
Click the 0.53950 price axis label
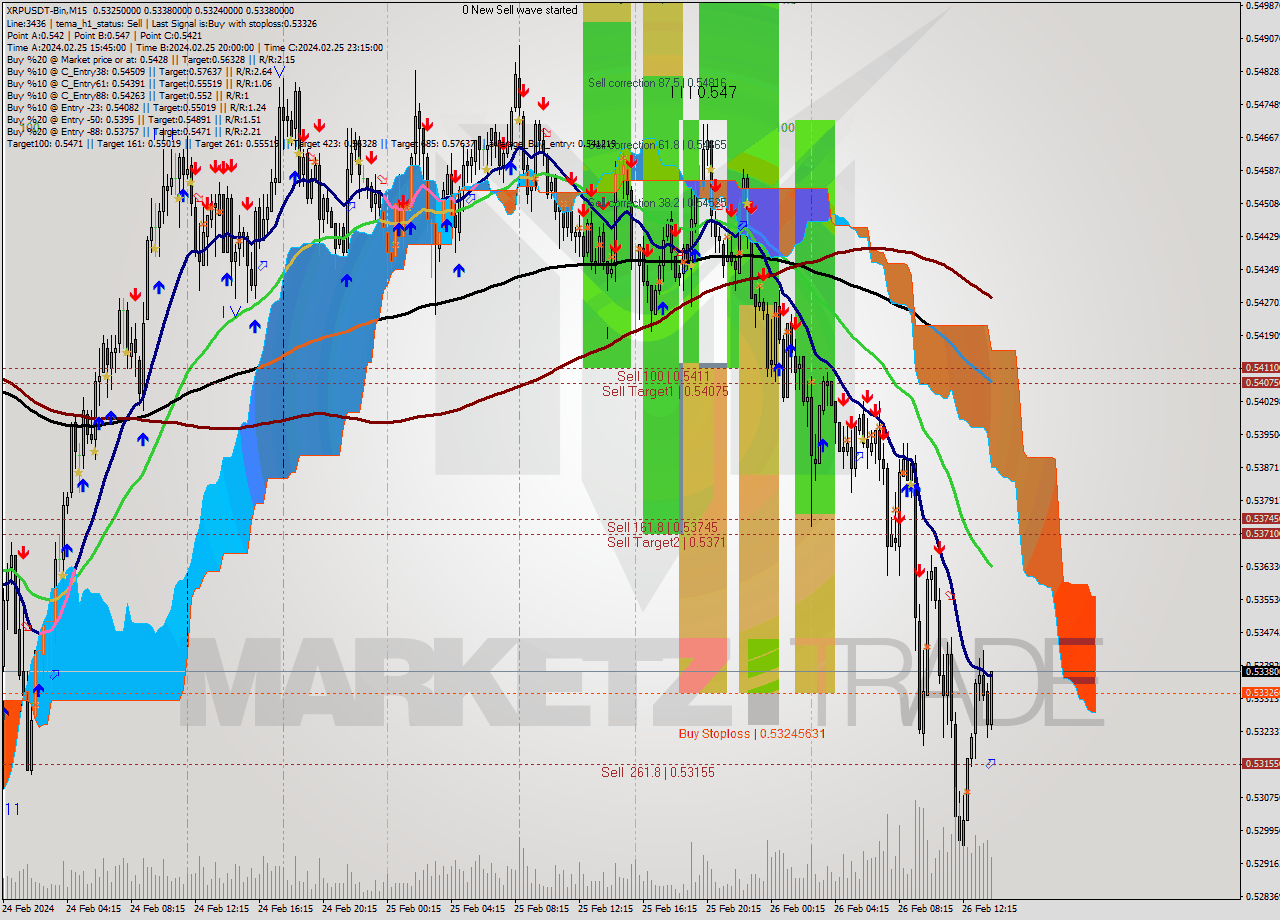(1262, 434)
